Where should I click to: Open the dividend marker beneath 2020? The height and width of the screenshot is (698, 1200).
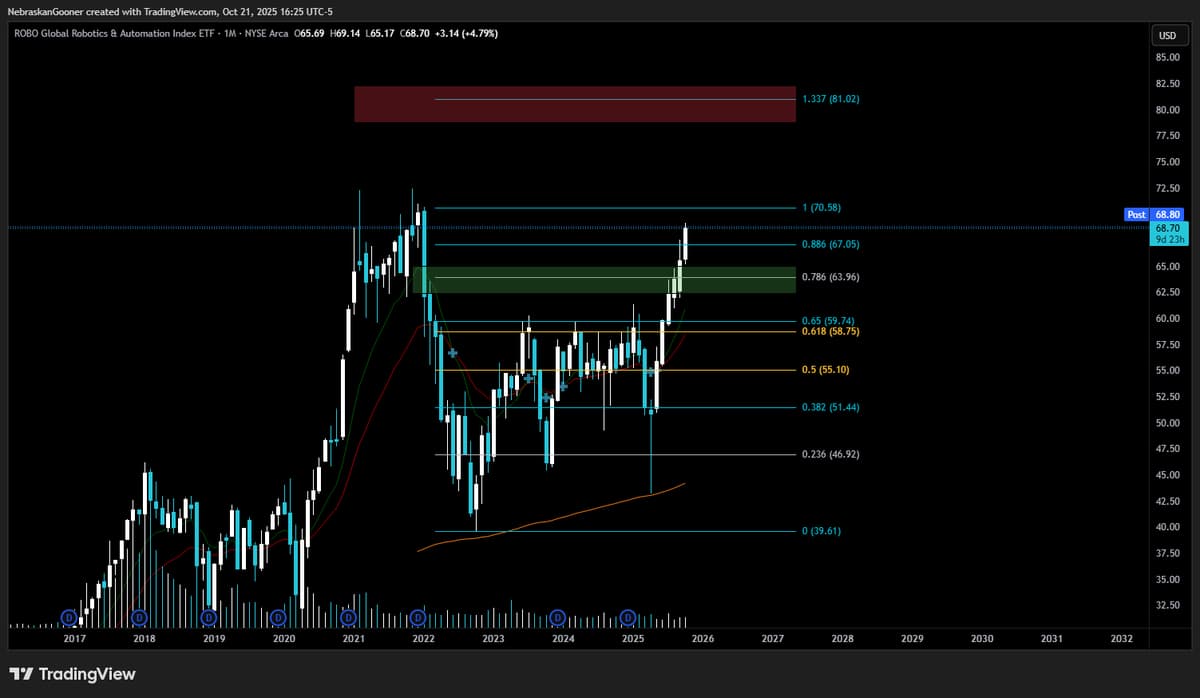[x=278, y=618]
